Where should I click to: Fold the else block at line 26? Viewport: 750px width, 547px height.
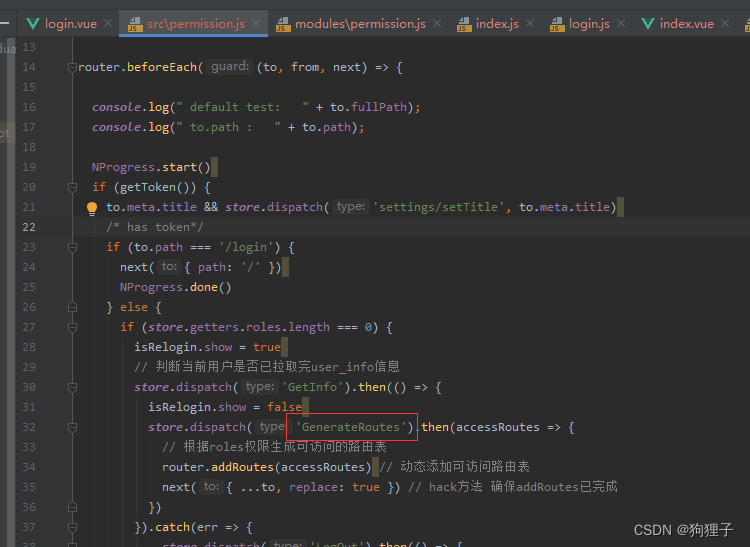tap(72, 307)
